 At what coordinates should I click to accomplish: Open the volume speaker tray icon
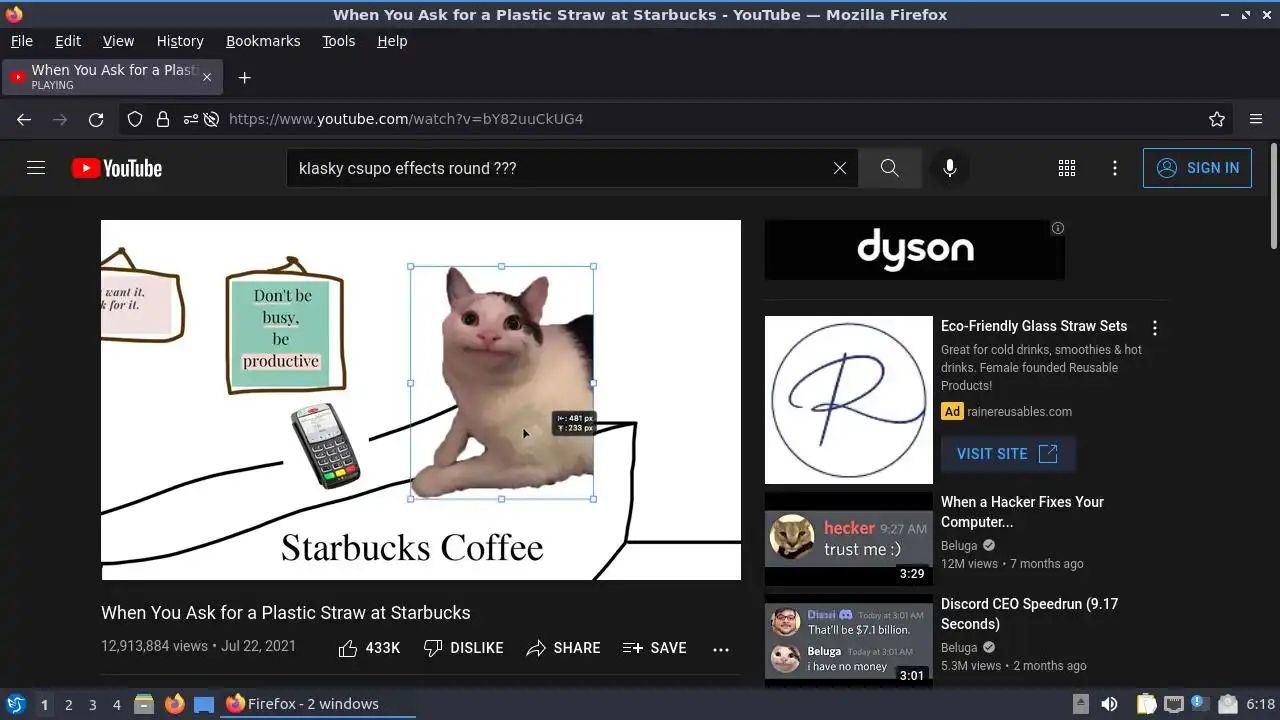[x=1109, y=704]
